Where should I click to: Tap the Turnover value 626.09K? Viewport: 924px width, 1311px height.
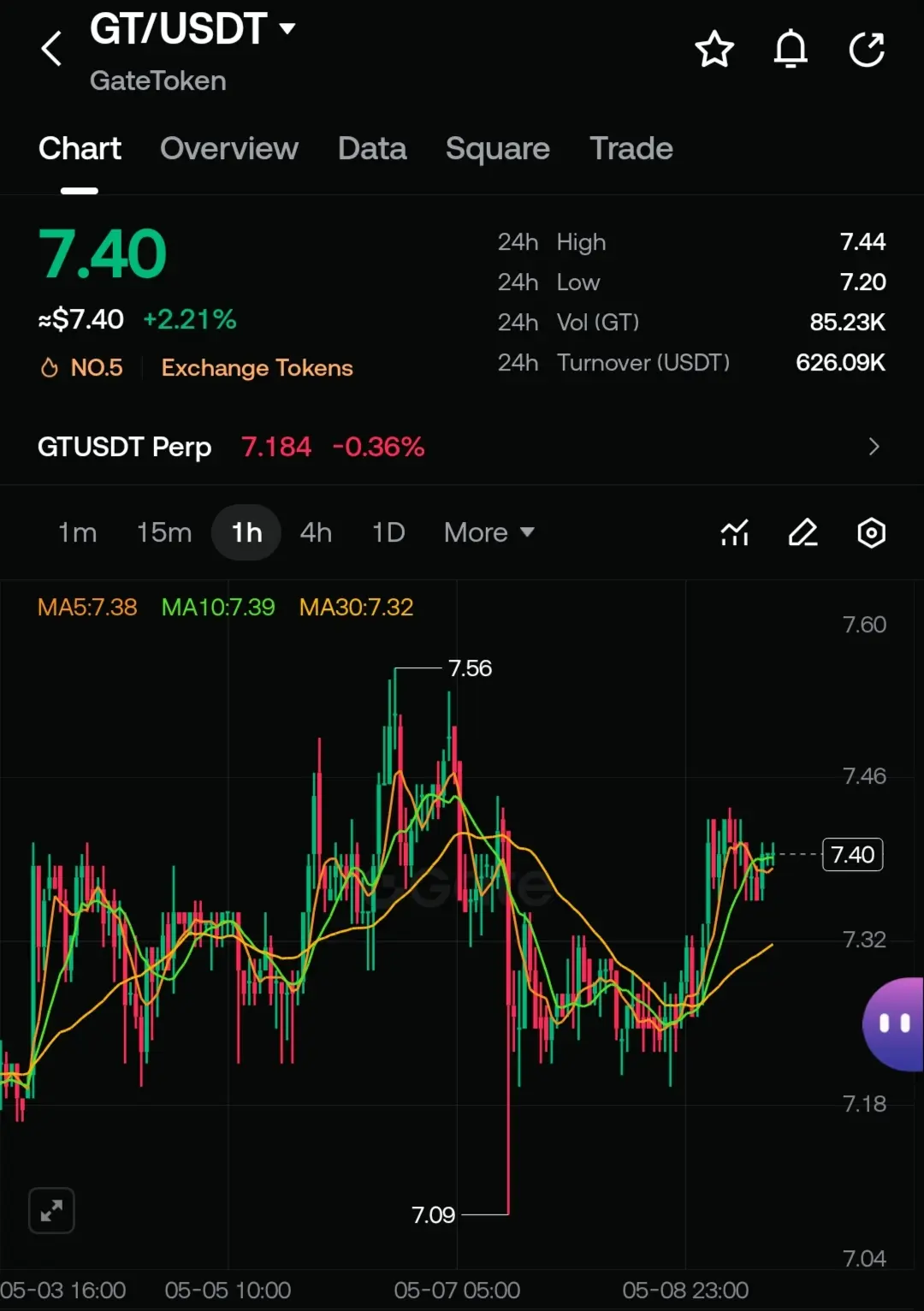(840, 363)
